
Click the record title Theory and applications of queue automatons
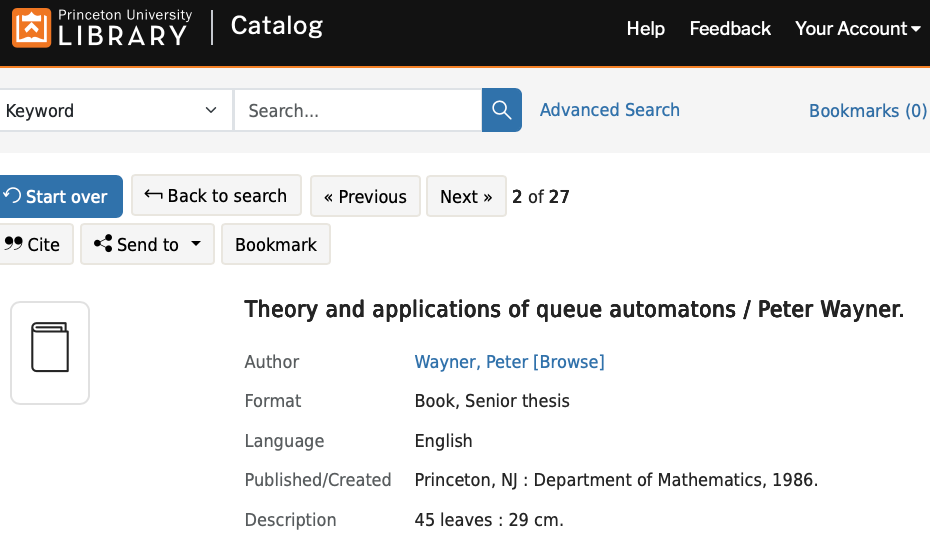click(x=574, y=310)
